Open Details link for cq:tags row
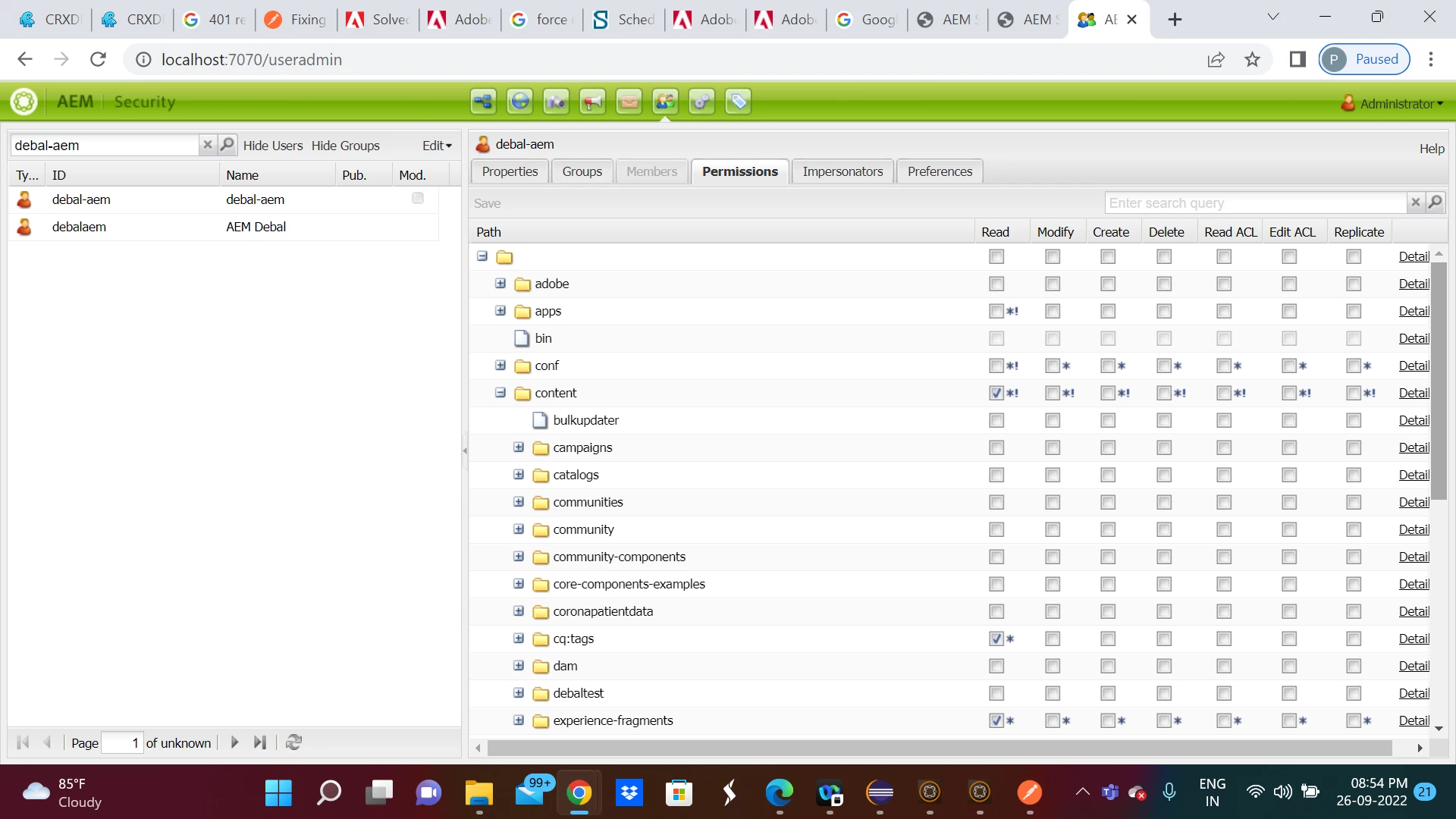The image size is (1456, 819). point(1414,639)
